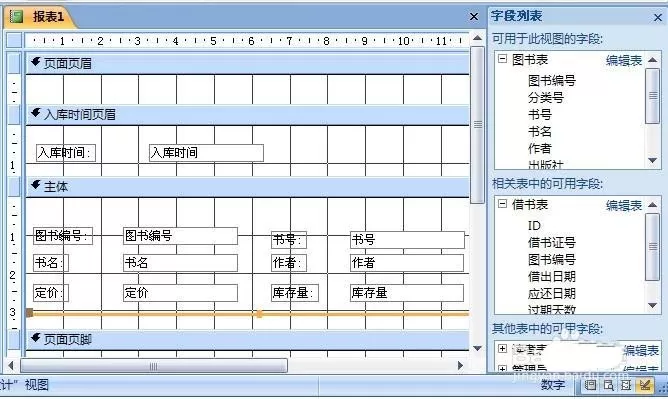Select the 定价 text box control

(180, 293)
